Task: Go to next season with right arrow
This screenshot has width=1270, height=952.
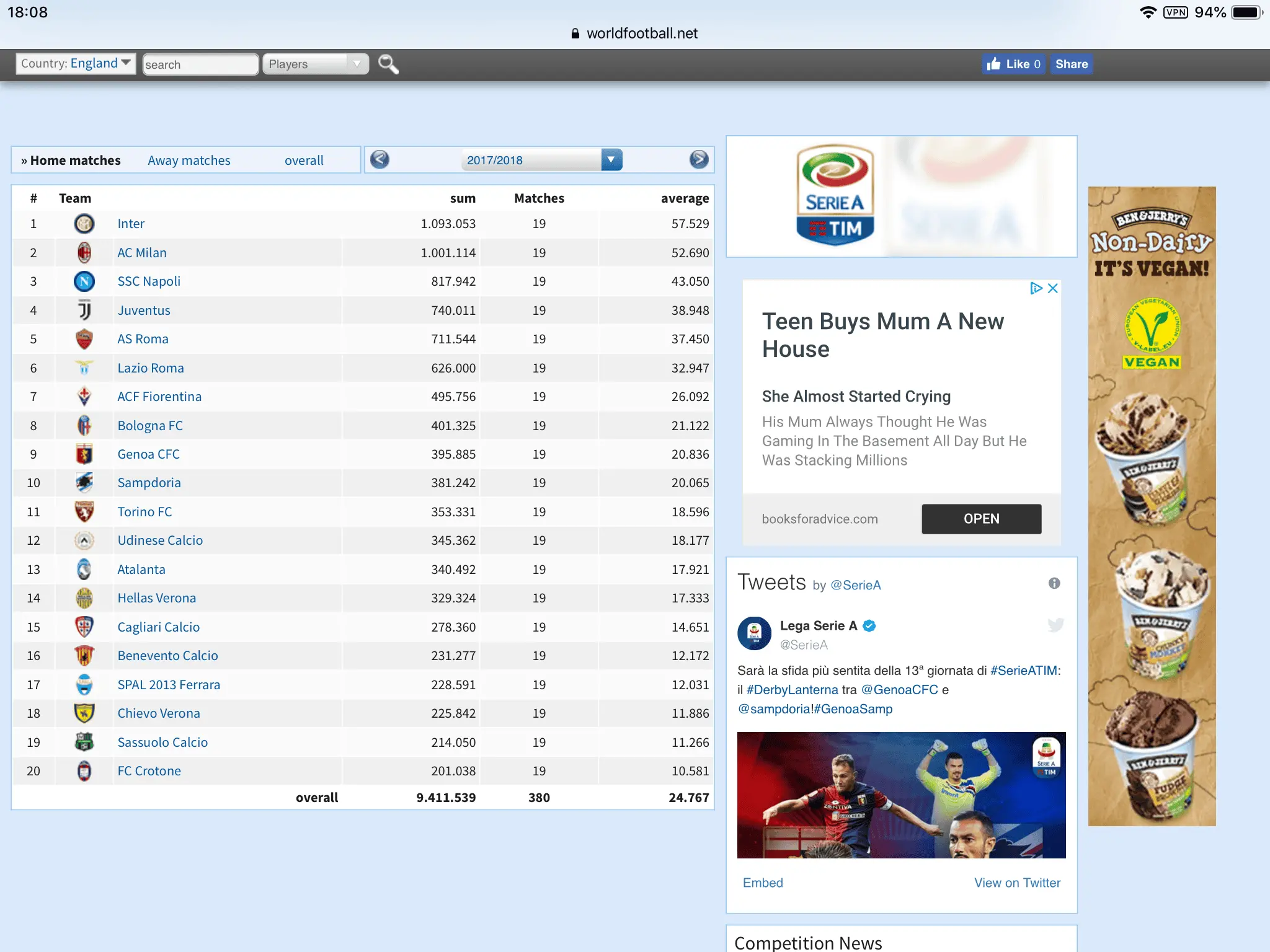Action: (x=698, y=160)
